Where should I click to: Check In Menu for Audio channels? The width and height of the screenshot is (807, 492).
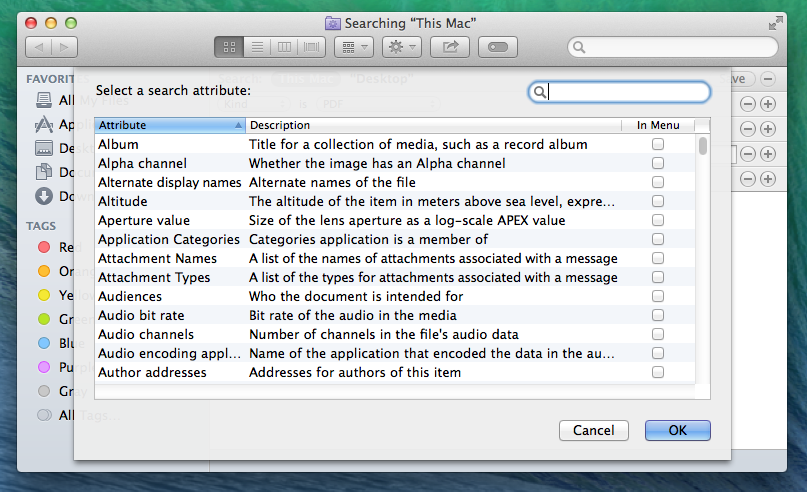point(658,335)
